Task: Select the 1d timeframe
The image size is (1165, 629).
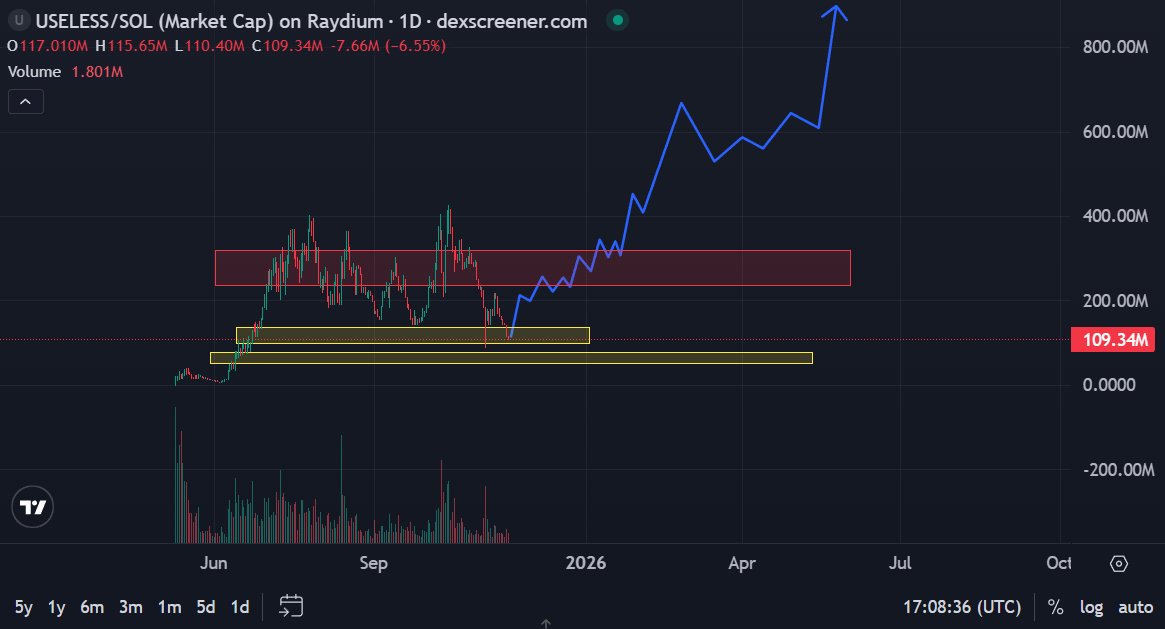Action: tap(240, 607)
